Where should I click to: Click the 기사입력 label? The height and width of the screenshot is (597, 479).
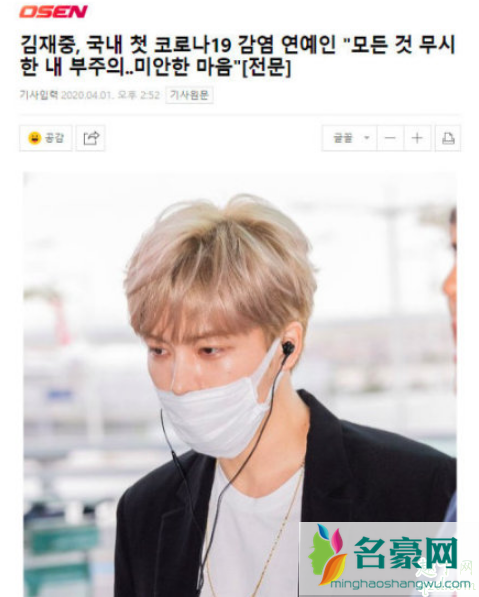39,95
